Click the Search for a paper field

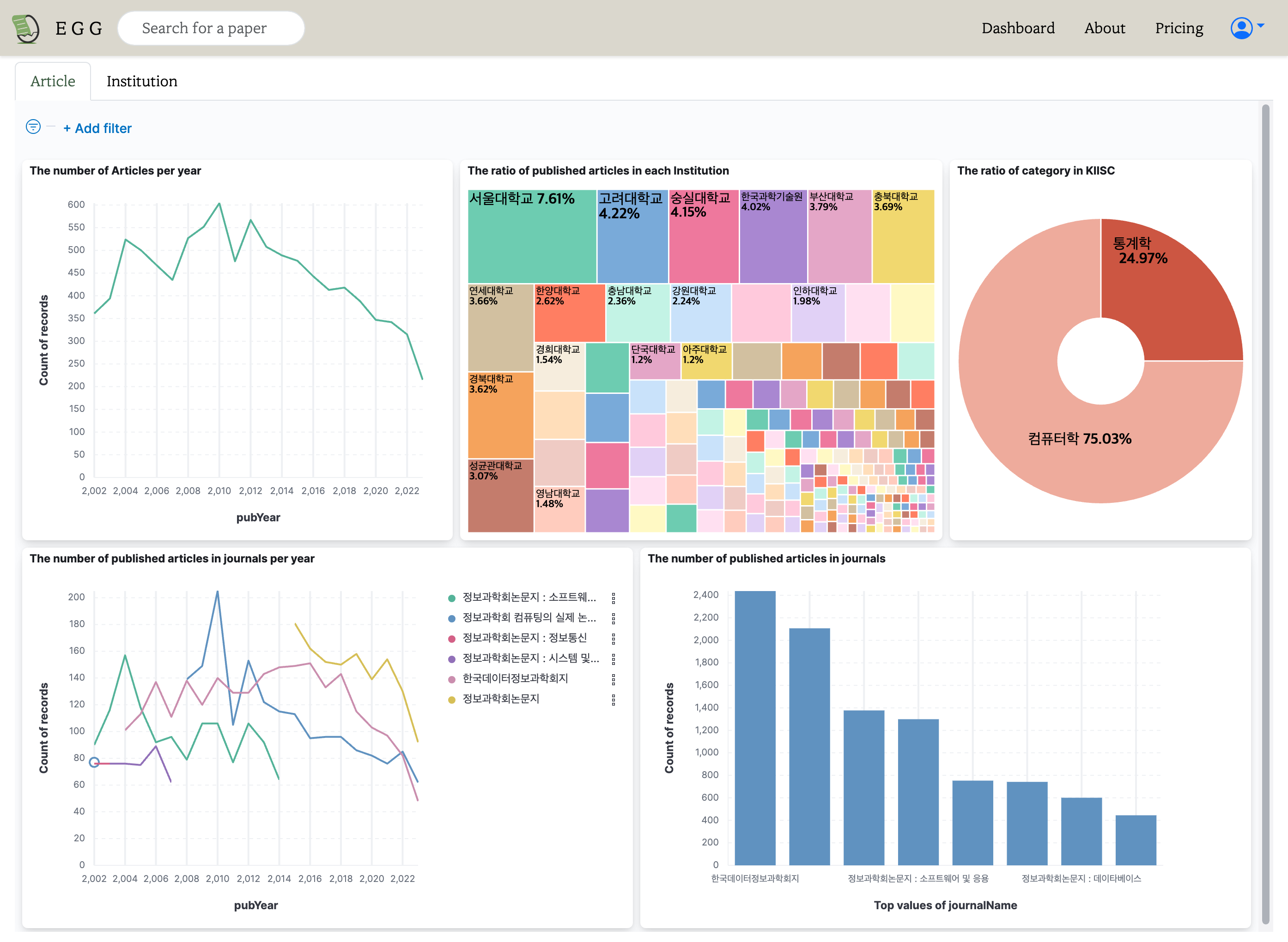click(x=211, y=28)
